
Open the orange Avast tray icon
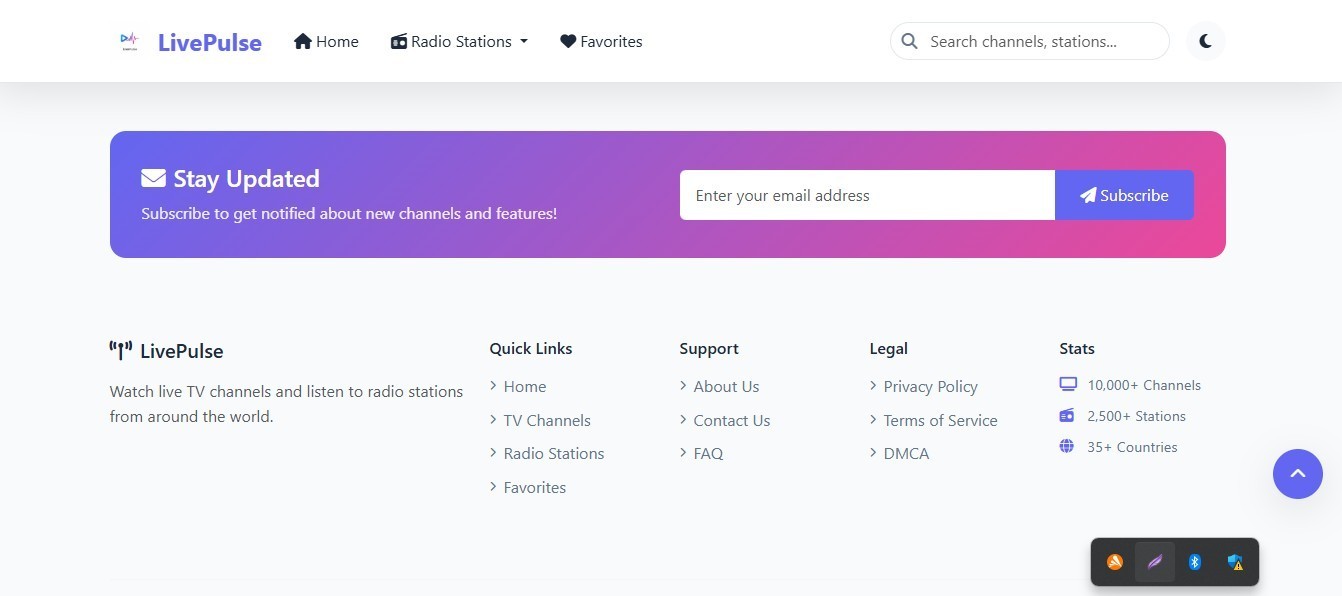[1115, 562]
